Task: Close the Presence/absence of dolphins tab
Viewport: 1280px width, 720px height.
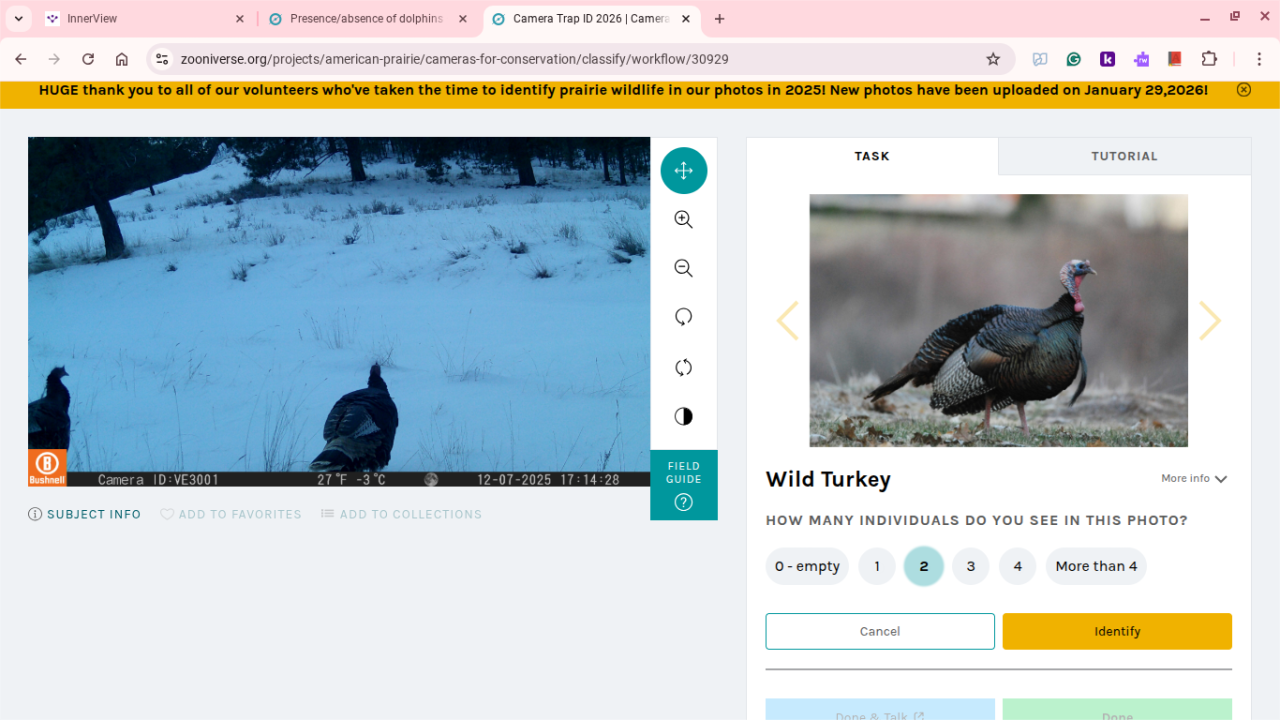Action: tap(462, 19)
